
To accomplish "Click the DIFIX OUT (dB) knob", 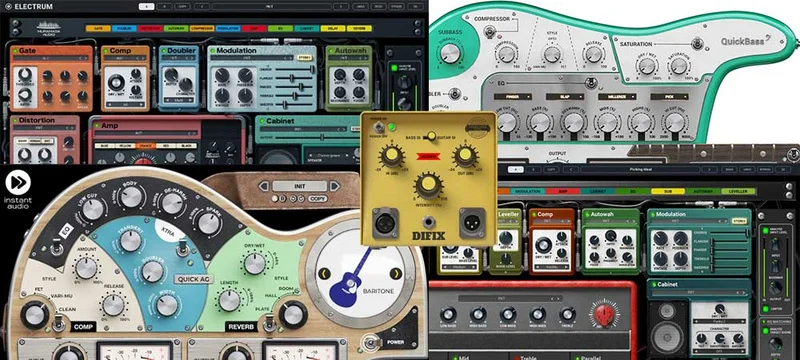I will [465, 155].
